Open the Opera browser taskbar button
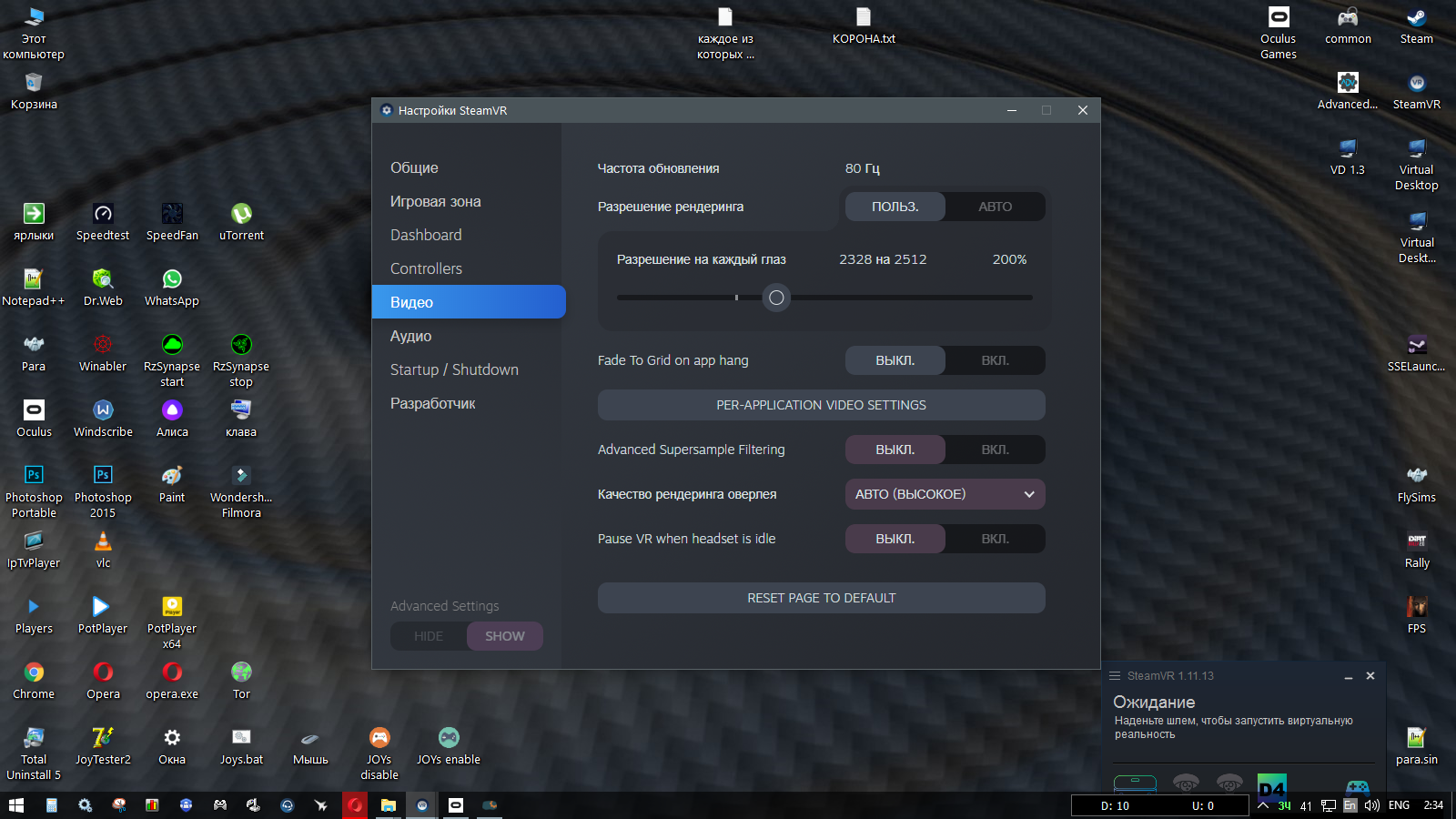Image resolution: width=1456 pixels, height=819 pixels. 355,805
